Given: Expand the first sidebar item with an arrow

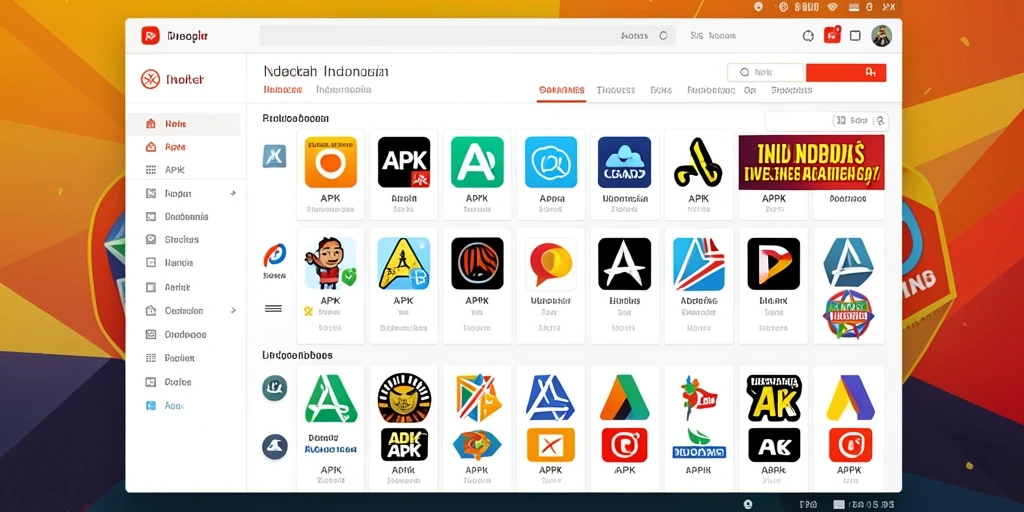Looking at the screenshot, I should 232,193.
